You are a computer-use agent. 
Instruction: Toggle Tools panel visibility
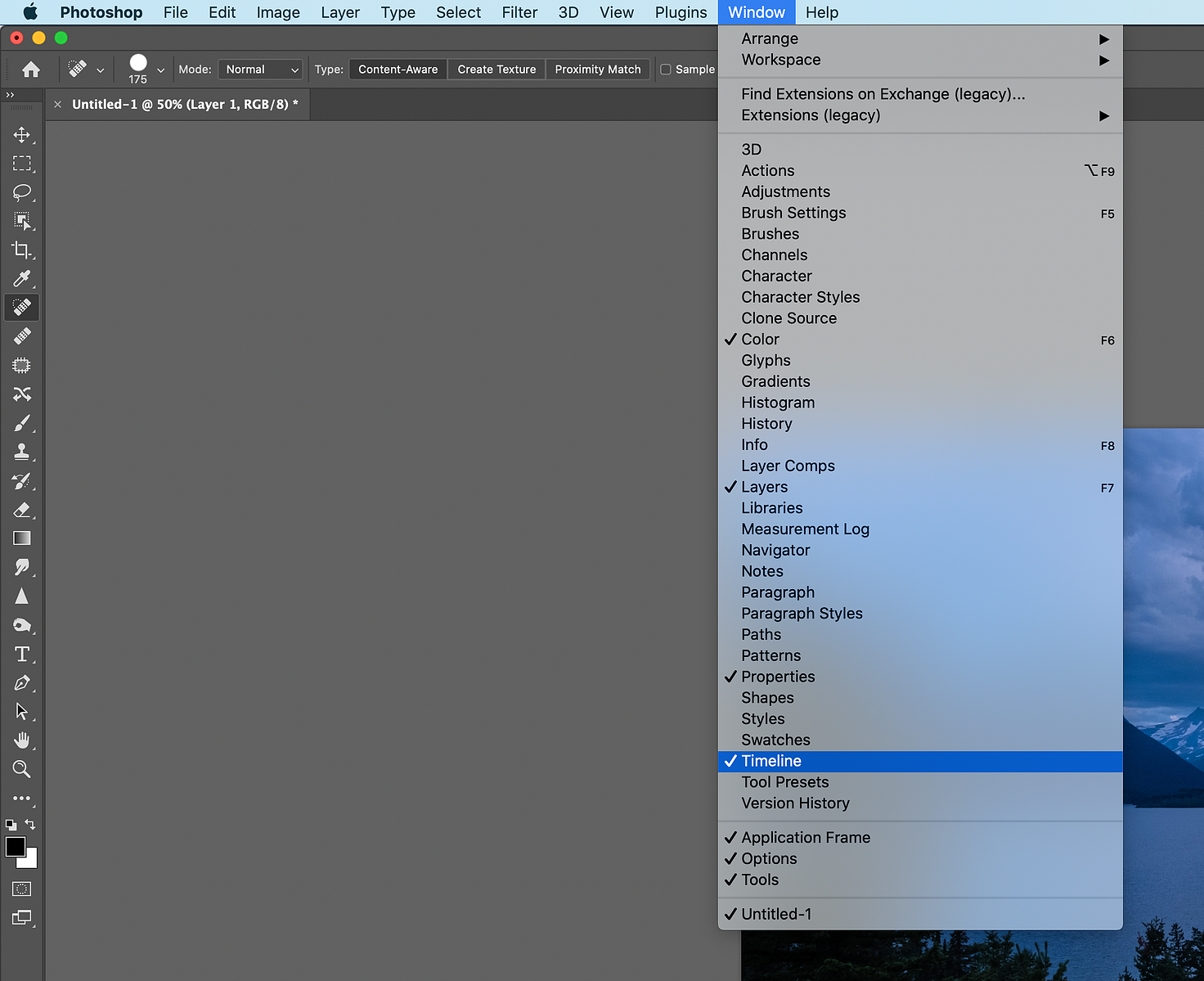920,880
